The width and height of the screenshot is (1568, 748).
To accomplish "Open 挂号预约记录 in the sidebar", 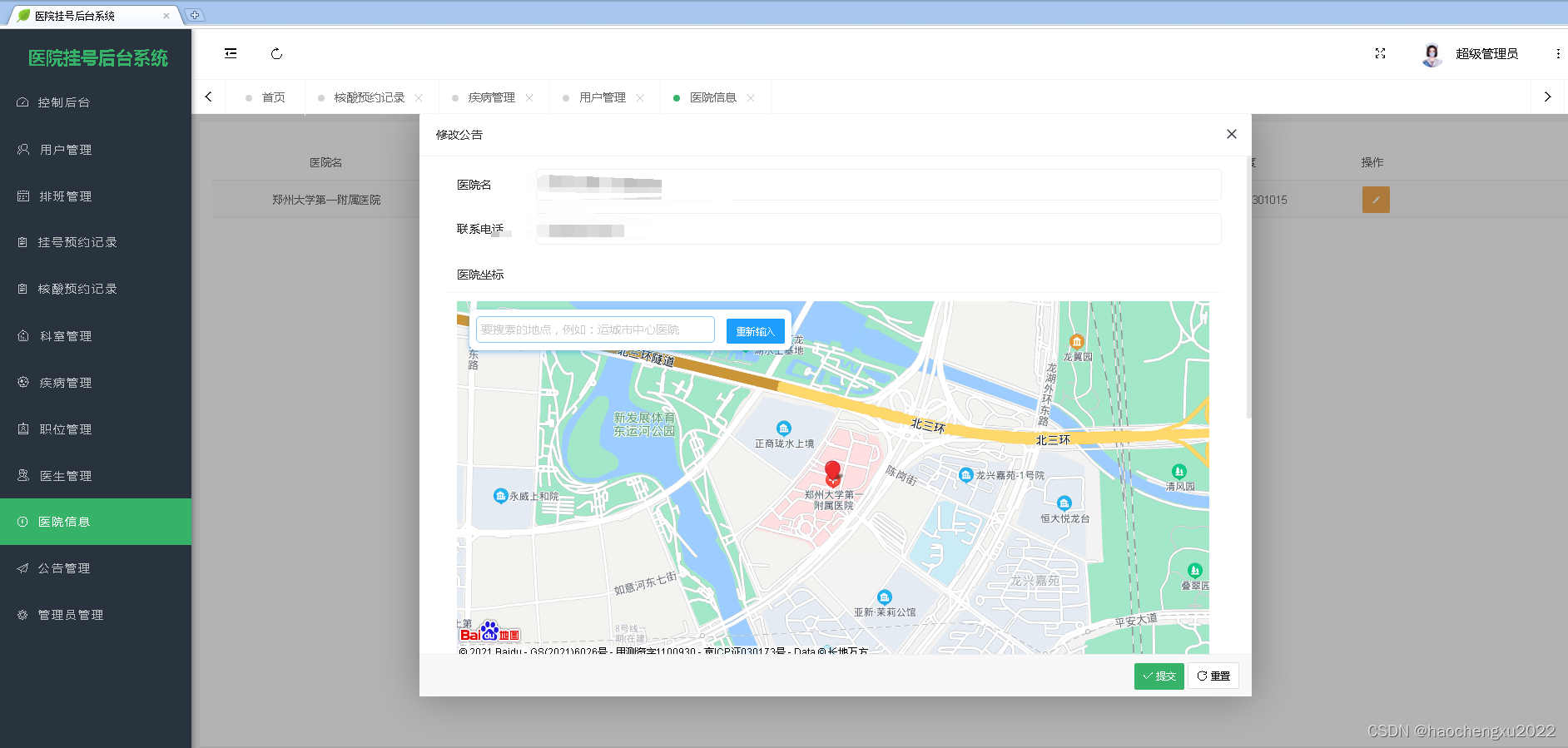I will coord(96,242).
